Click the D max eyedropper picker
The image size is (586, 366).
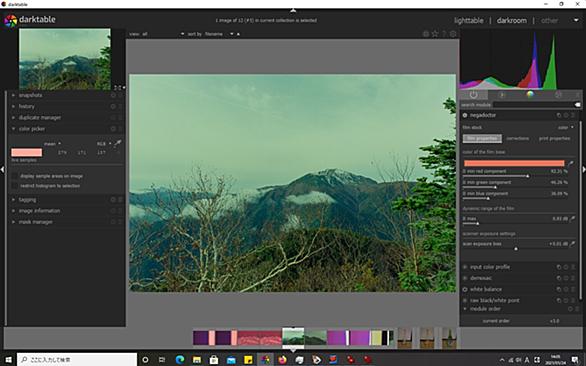572,219
